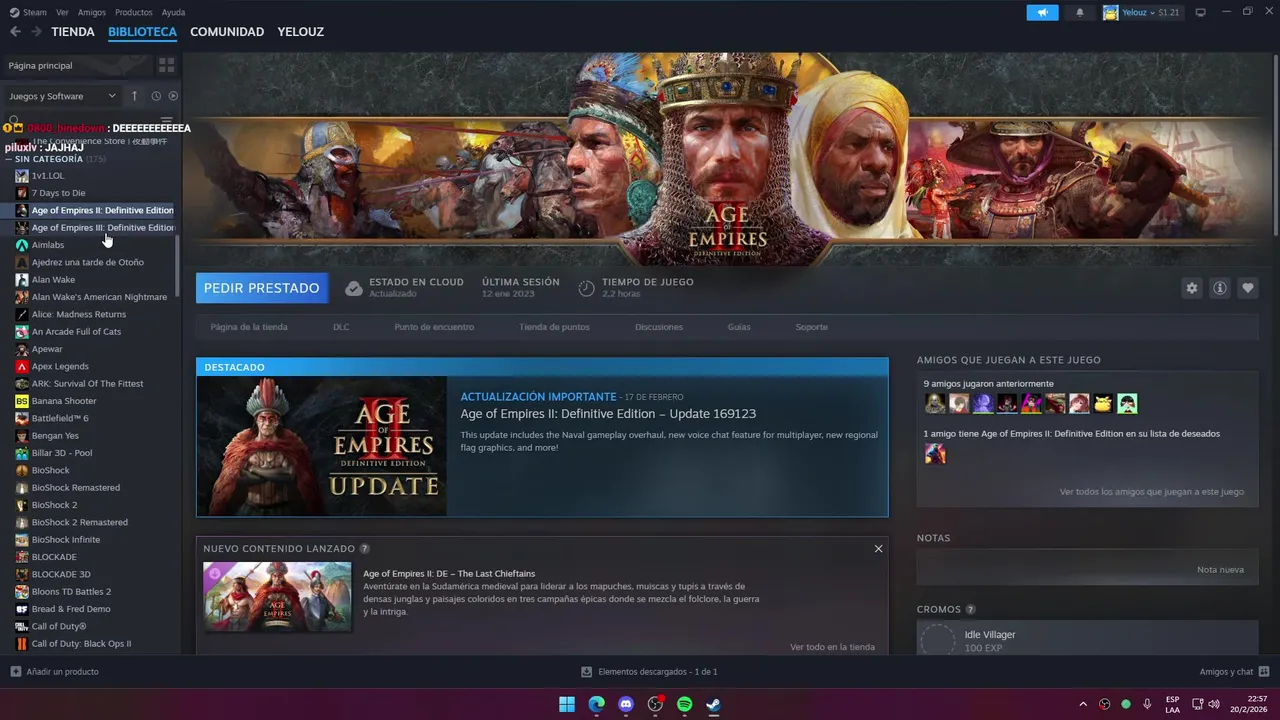Open the Discusiones tab
This screenshot has height=720, width=1280.
pyautogui.click(x=659, y=327)
